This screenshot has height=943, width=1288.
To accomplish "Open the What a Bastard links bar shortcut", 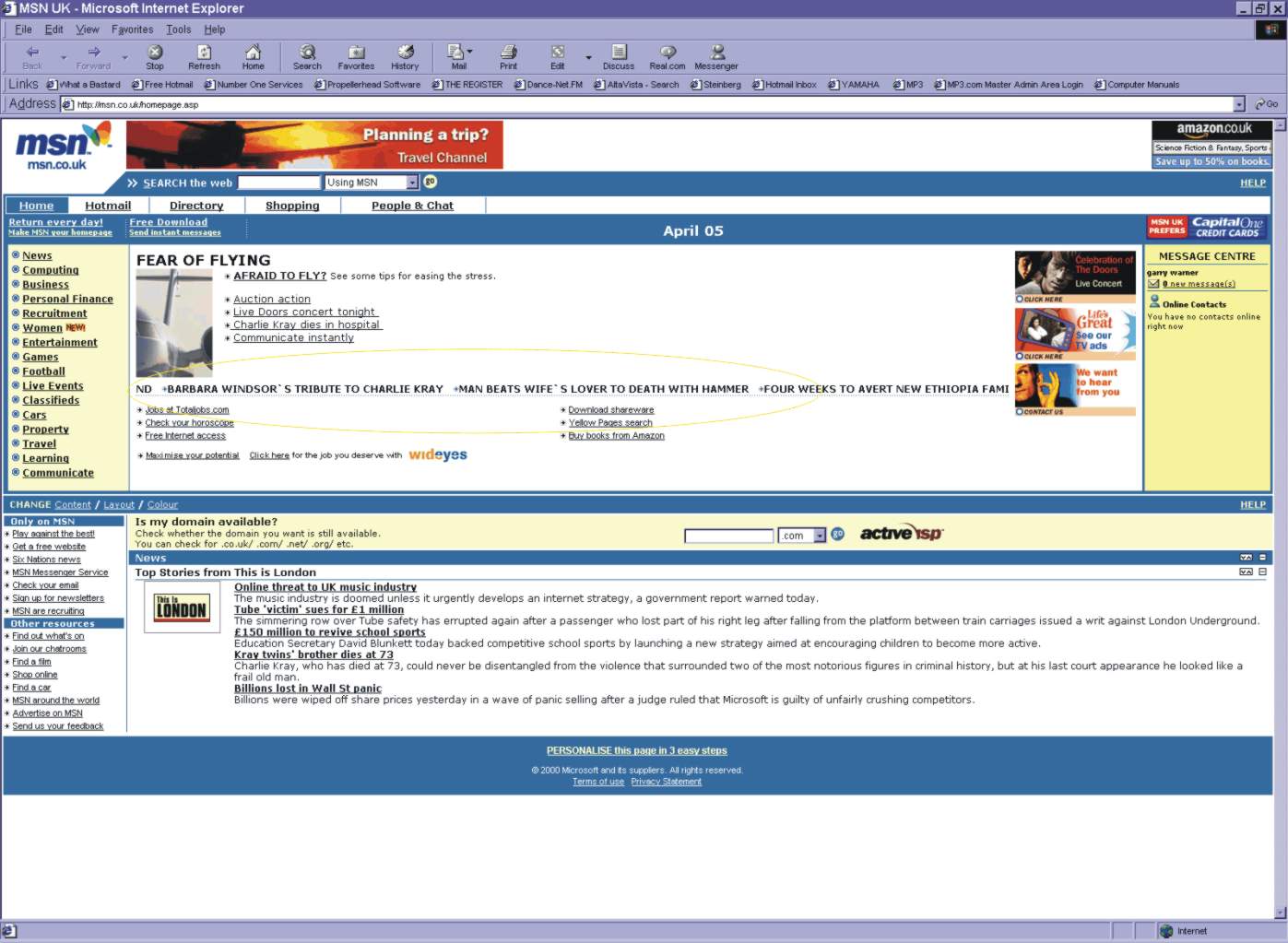I will 84,85.
